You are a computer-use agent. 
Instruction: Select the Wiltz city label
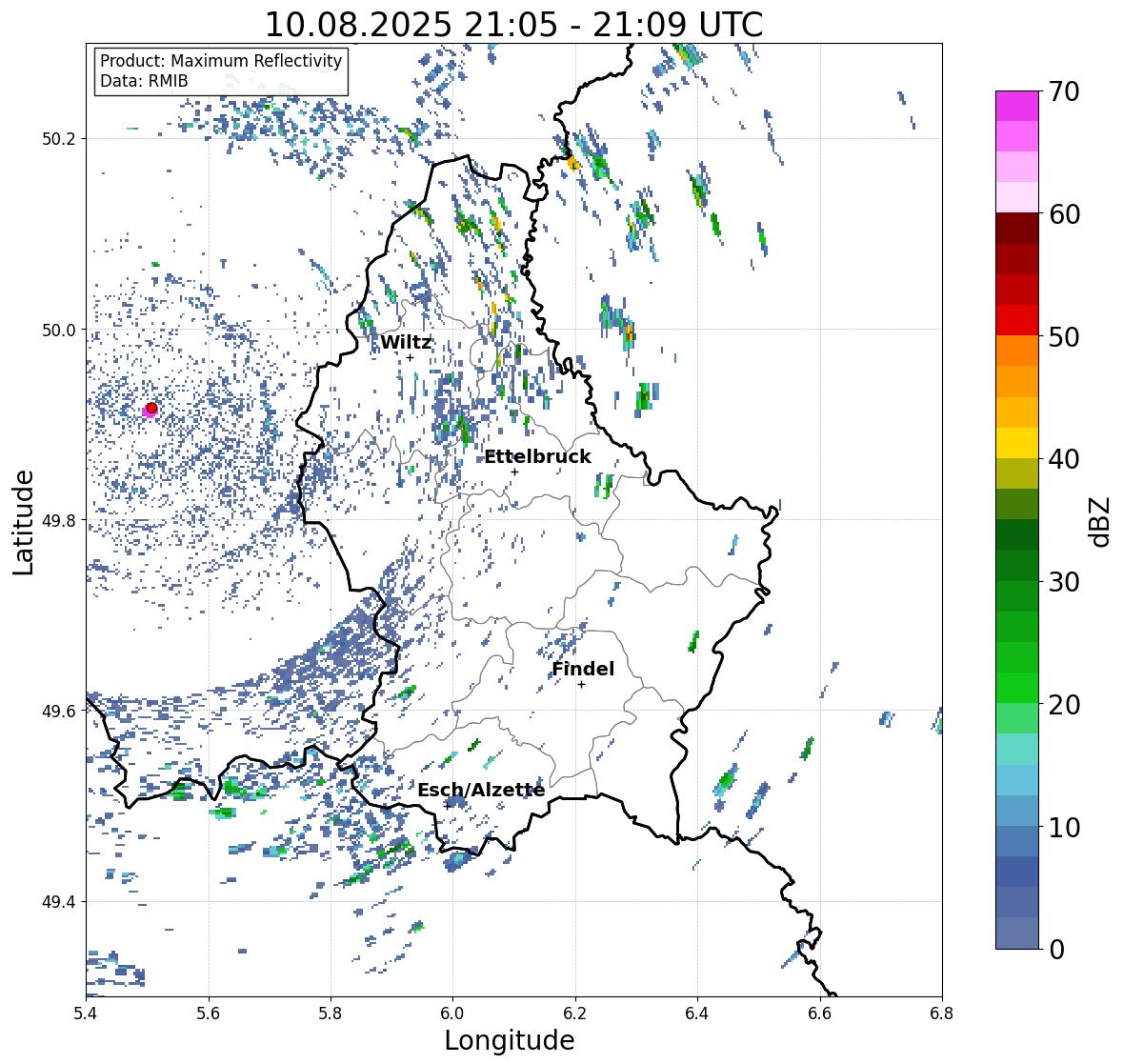pos(406,342)
